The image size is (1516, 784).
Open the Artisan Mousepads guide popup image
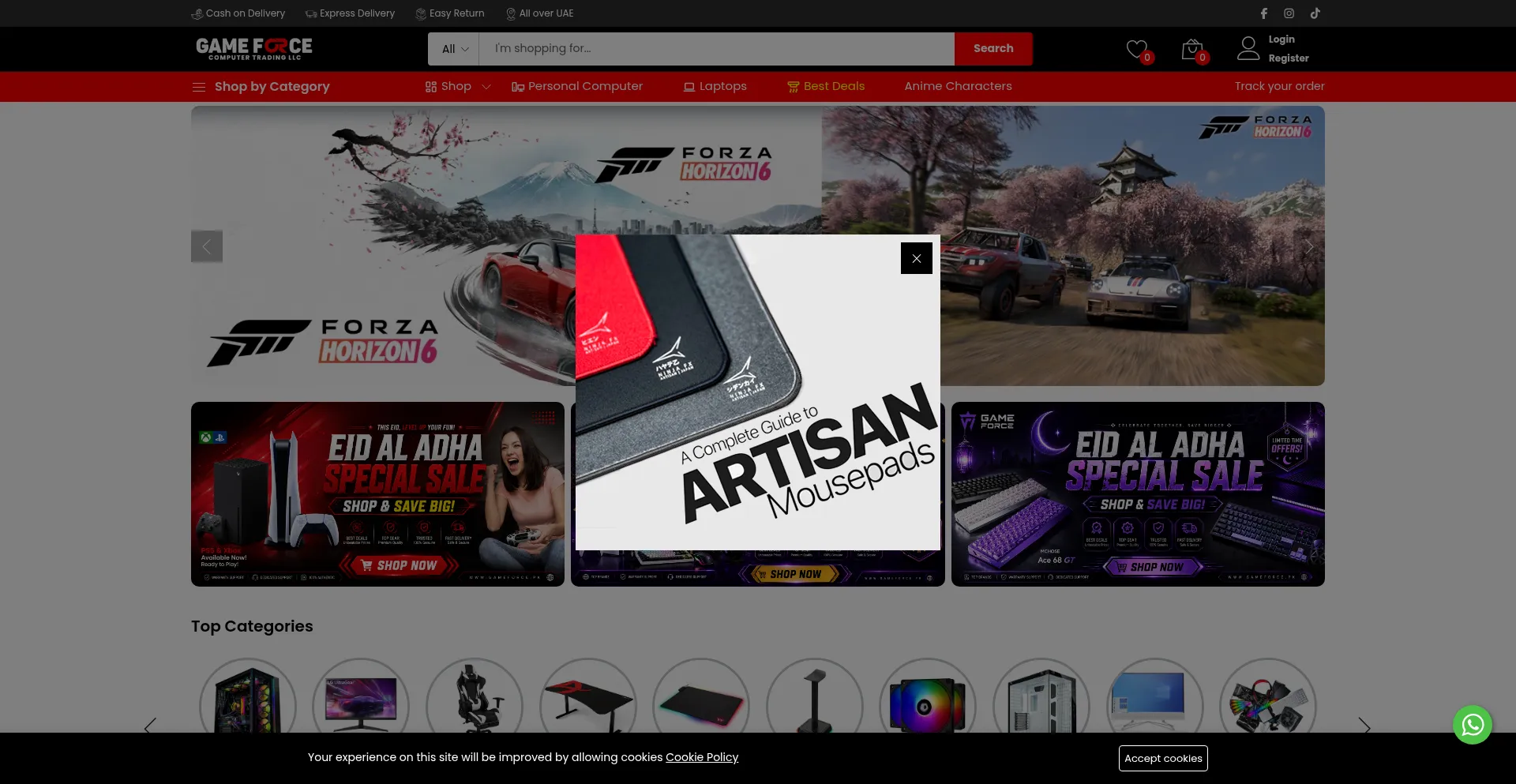758,392
